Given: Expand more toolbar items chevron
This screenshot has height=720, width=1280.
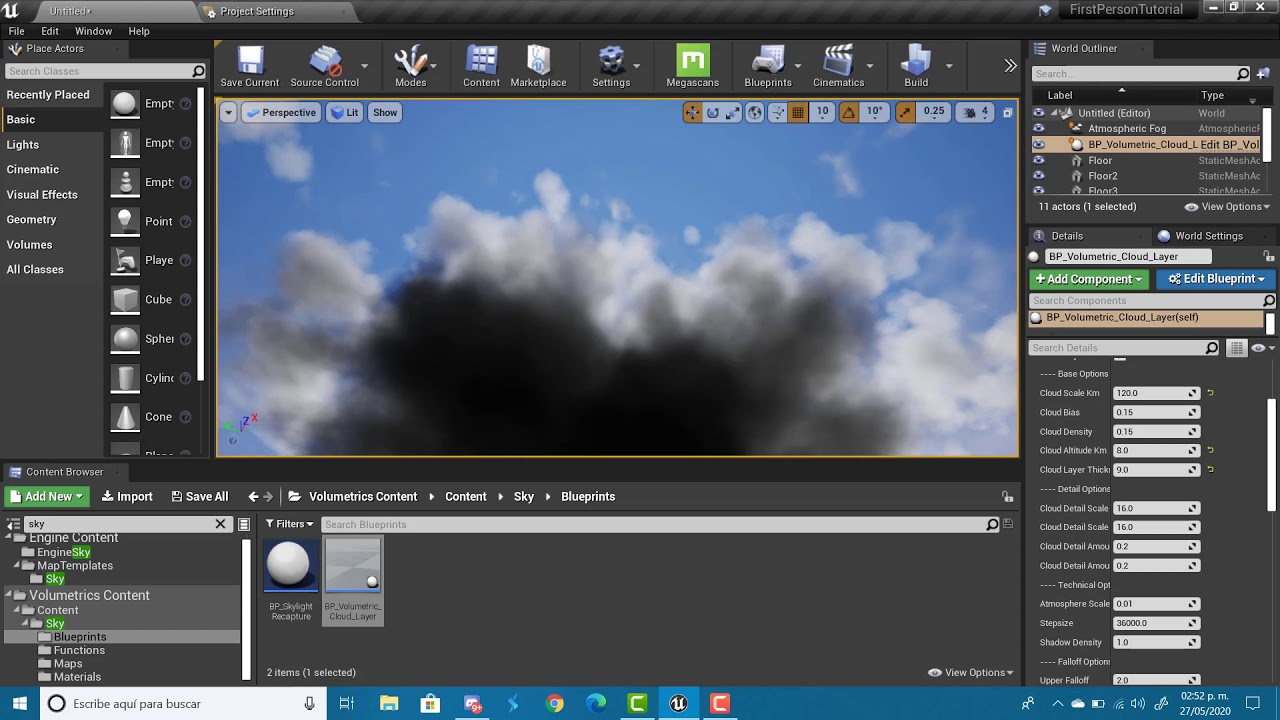Looking at the screenshot, I should point(1010,66).
